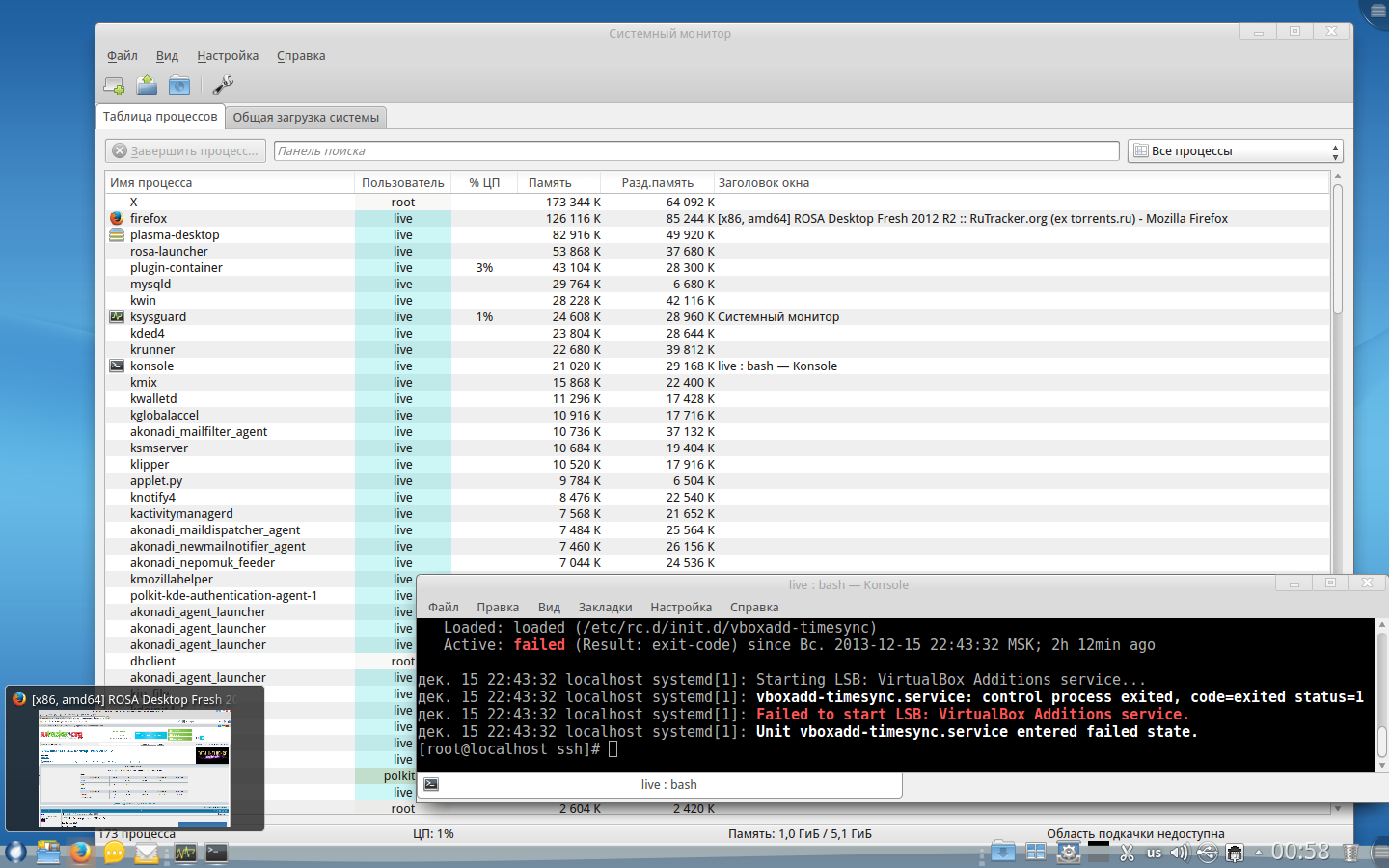Click the desktop pager tray icon

1036,853
